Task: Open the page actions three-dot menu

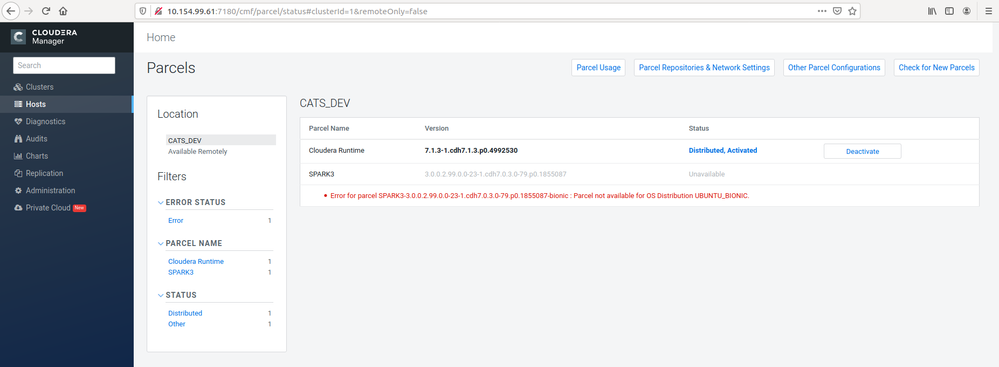Action: coord(823,11)
